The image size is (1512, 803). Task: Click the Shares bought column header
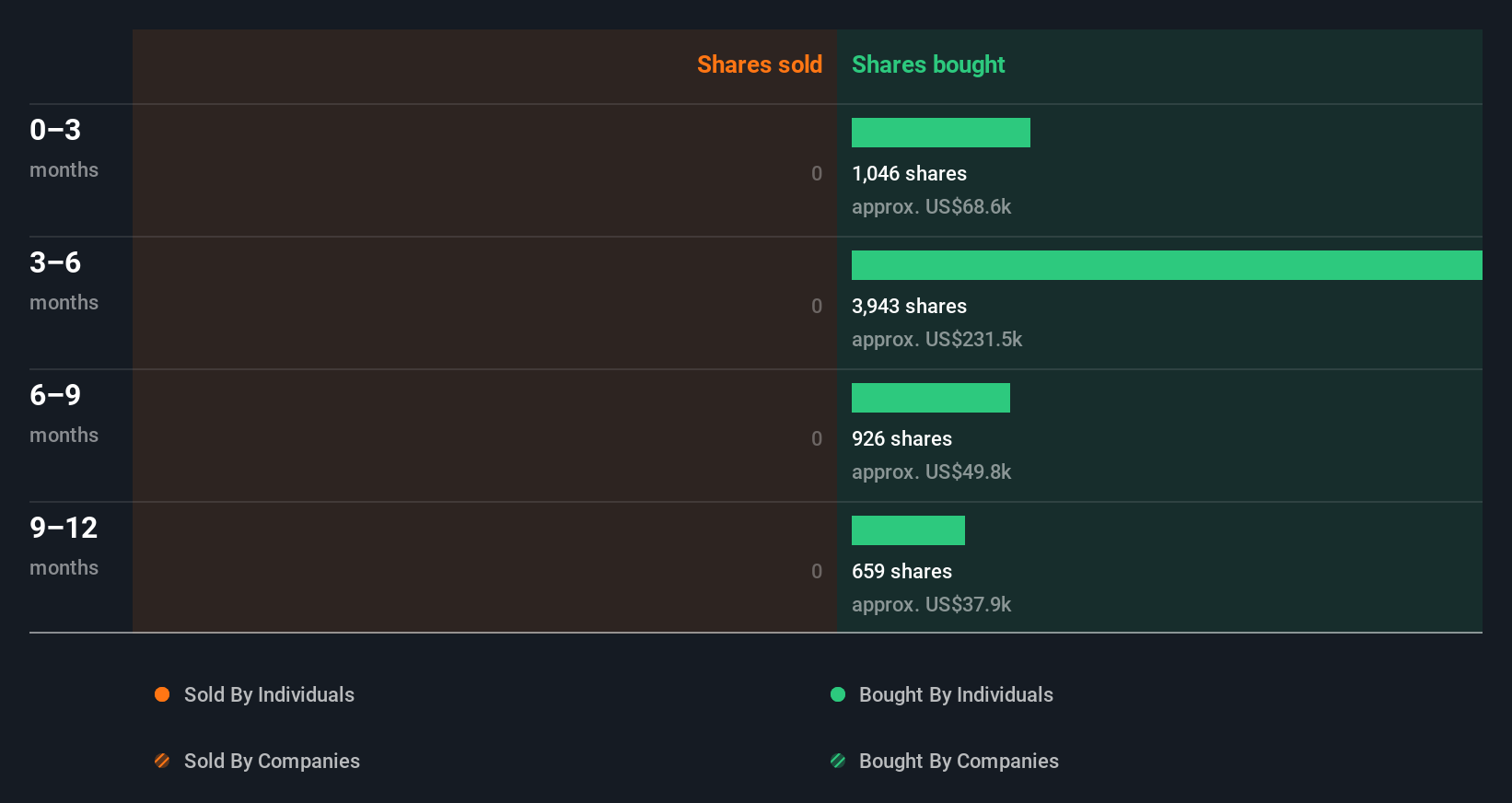point(928,64)
